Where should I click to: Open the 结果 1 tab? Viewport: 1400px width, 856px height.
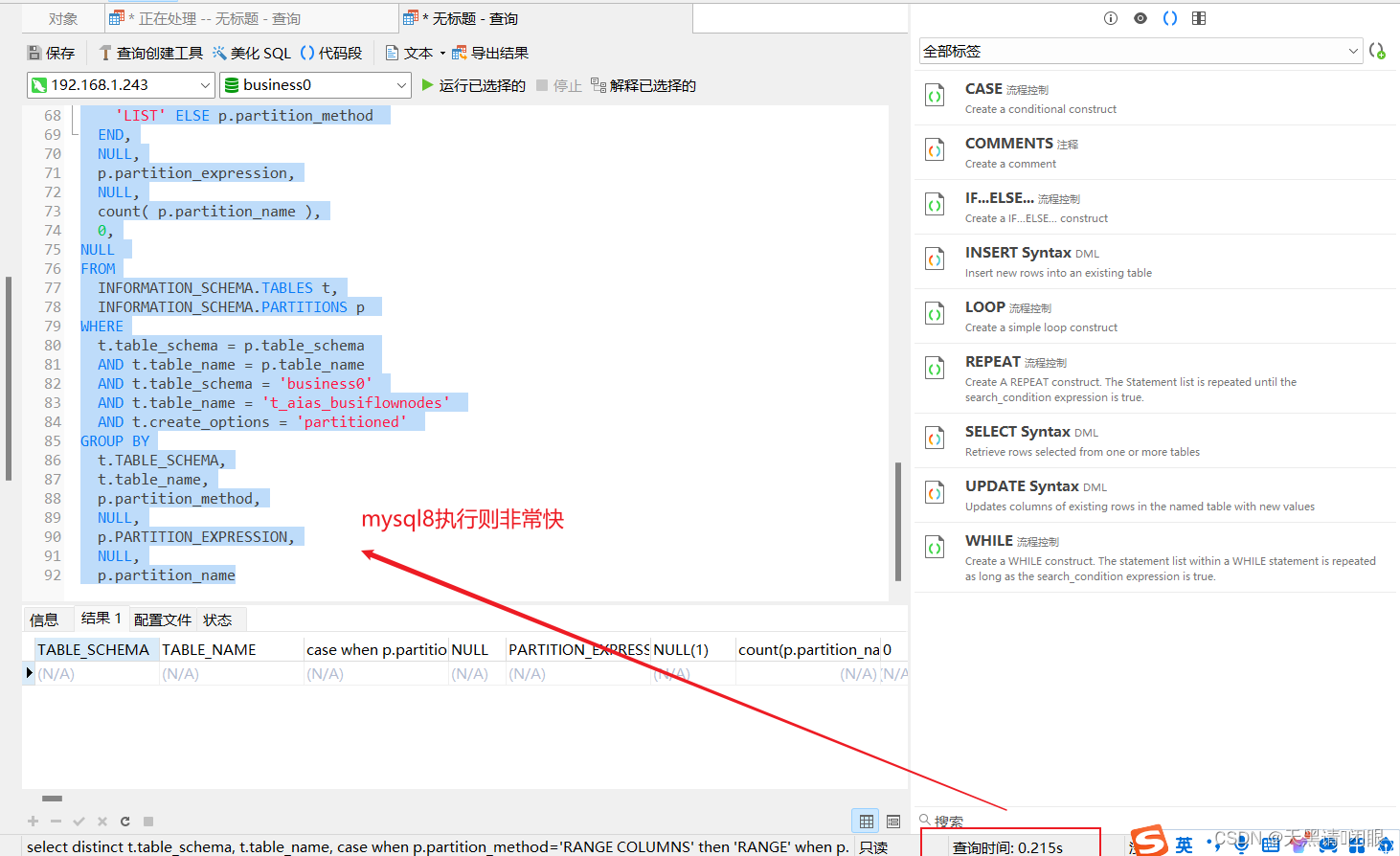click(x=102, y=619)
